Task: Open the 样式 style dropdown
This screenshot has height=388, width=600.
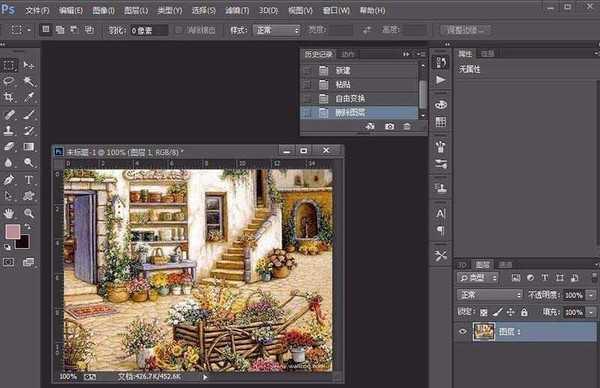Action: coord(276,30)
